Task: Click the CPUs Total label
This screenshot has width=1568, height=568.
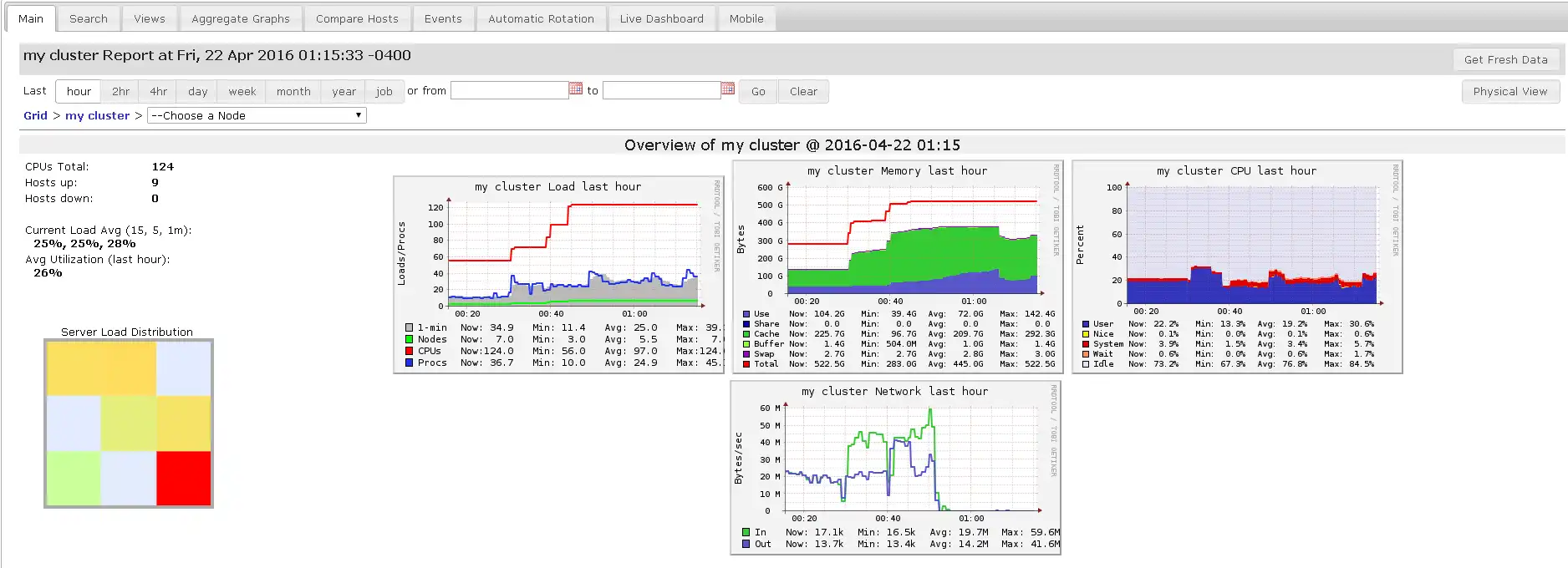Action: pos(57,166)
